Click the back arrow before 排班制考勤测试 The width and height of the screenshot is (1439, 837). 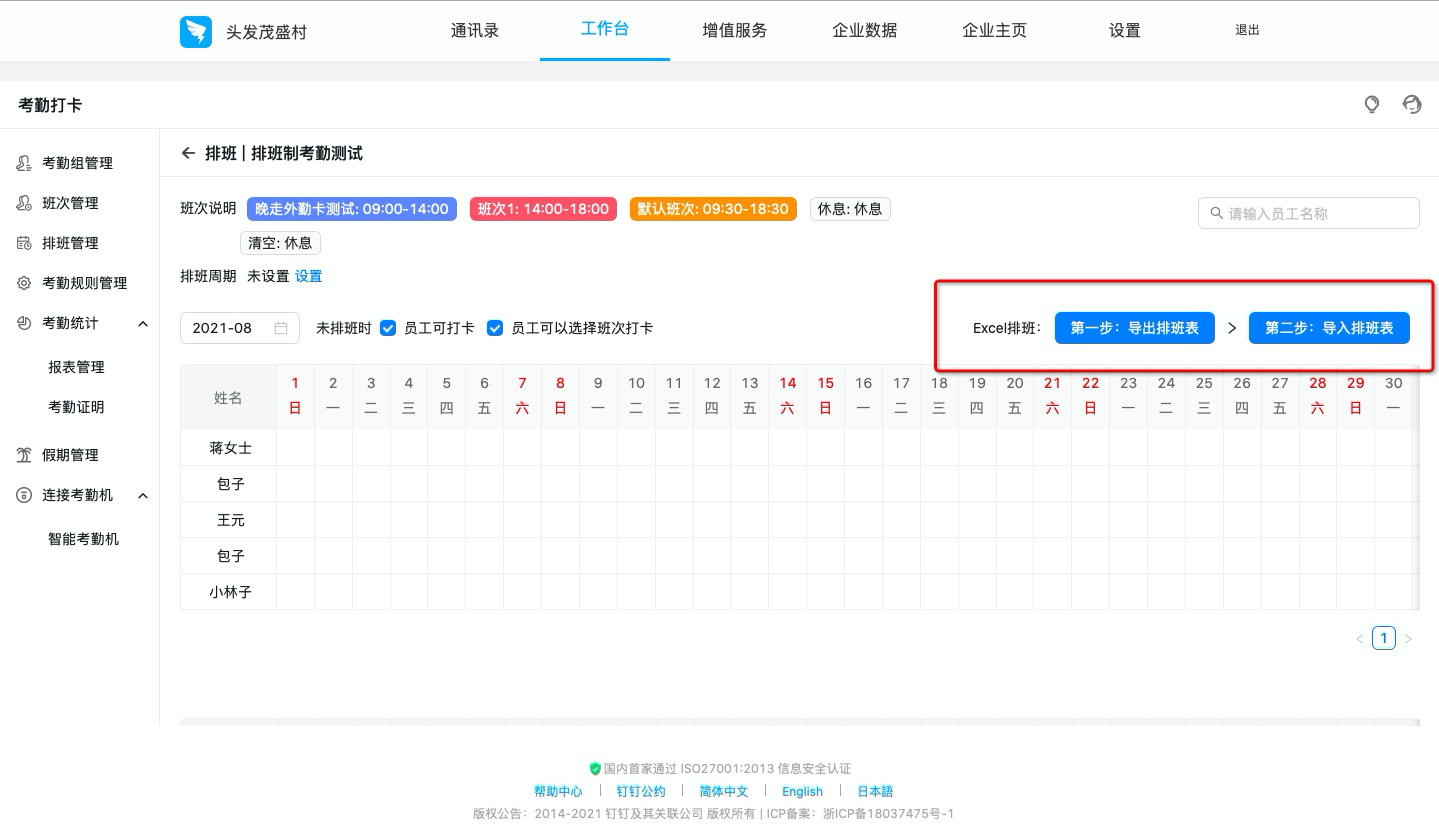[188, 153]
